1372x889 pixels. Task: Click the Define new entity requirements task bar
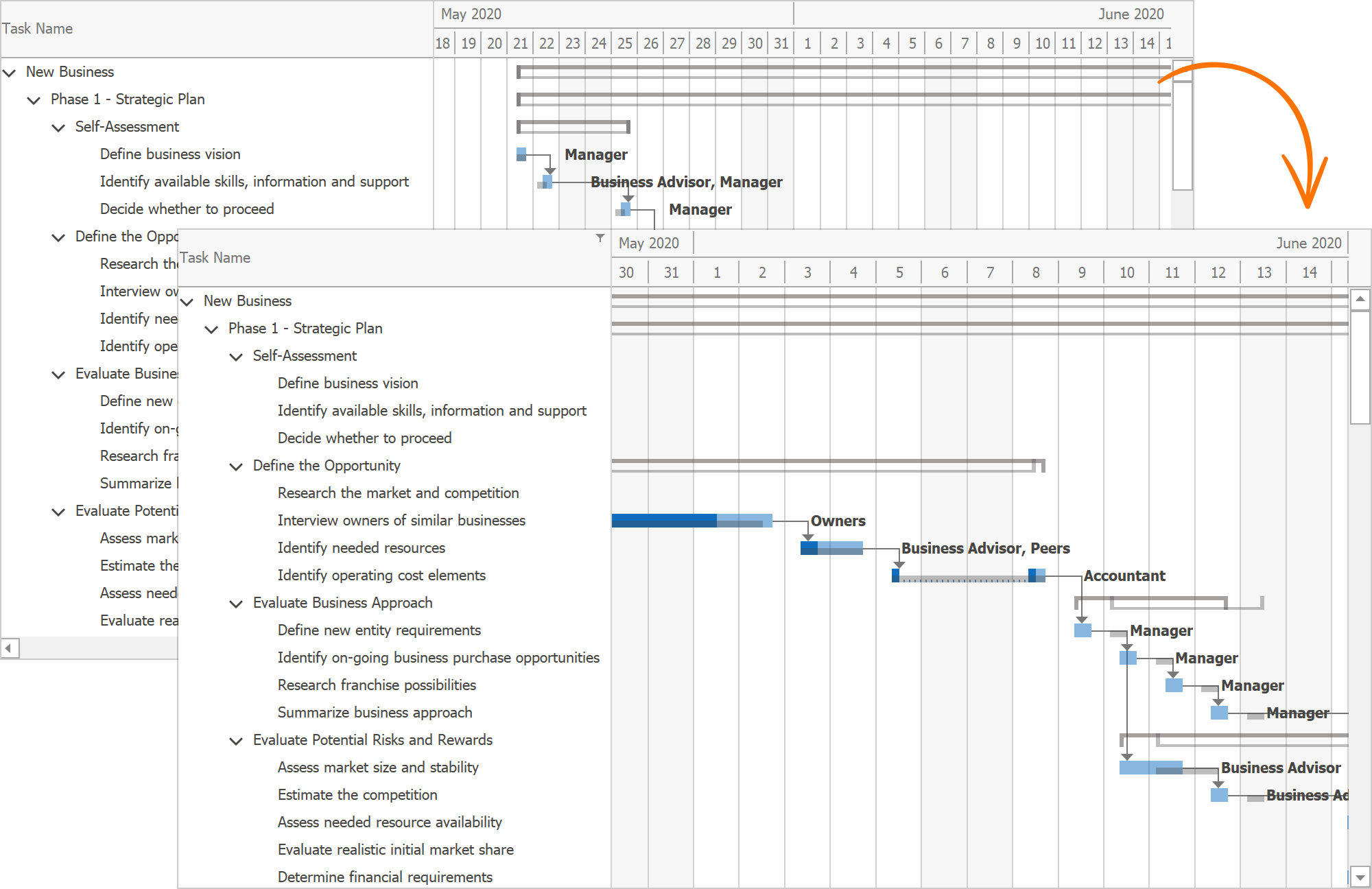coord(1083,630)
